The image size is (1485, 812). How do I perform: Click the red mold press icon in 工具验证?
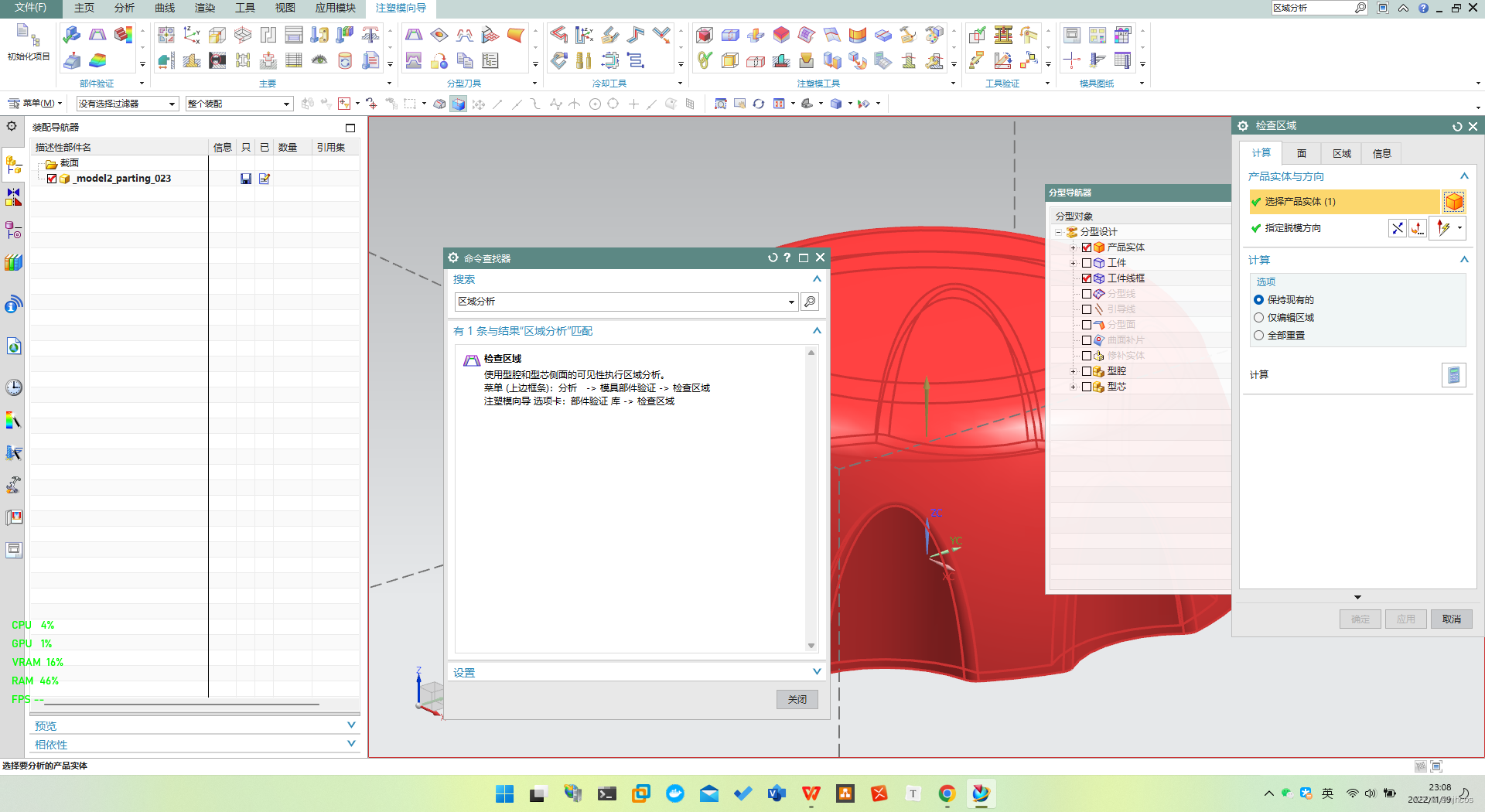pyautogui.click(x=1003, y=35)
